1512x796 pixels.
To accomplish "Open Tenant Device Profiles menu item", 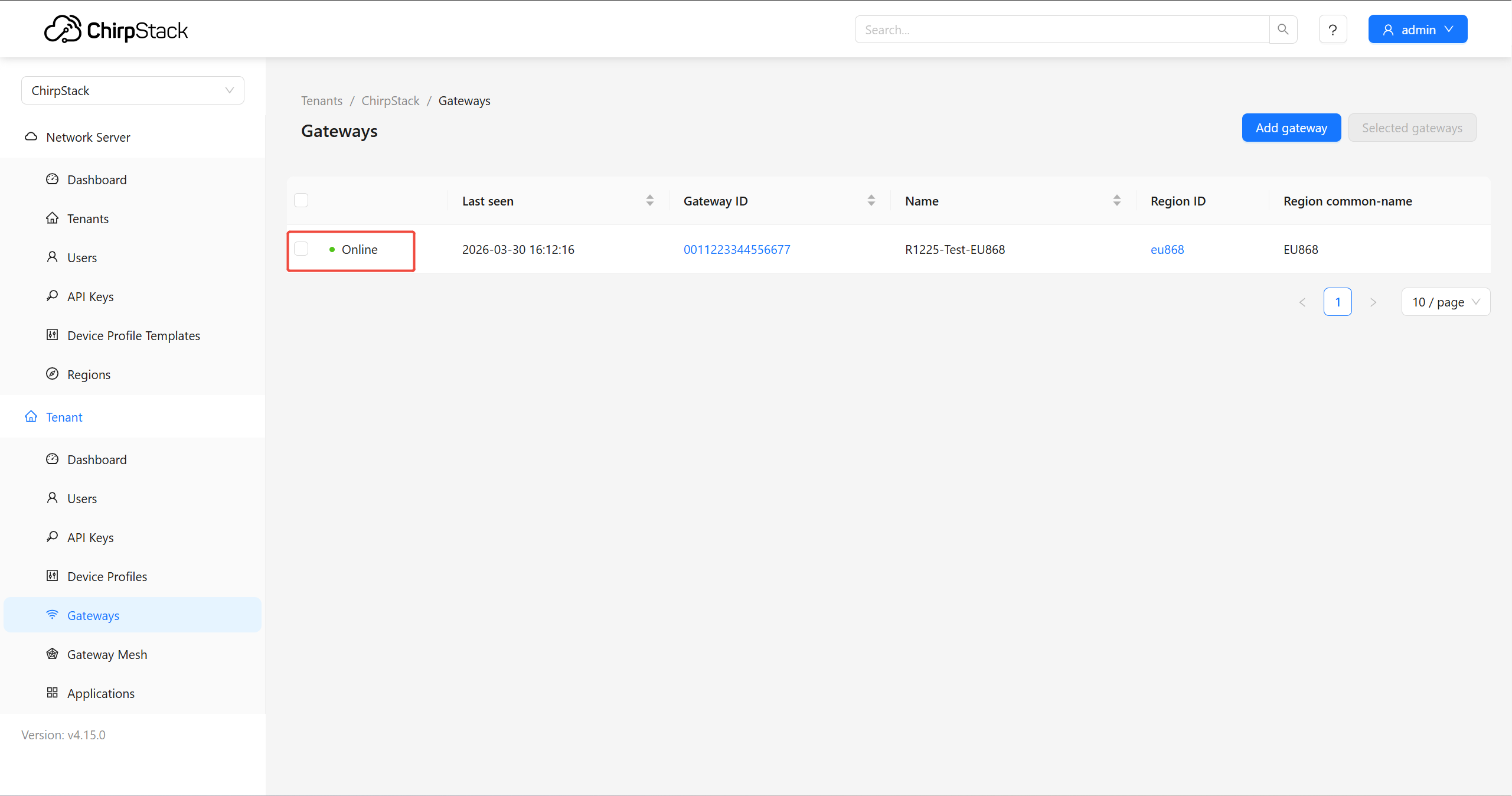I will tap(107, 576).
